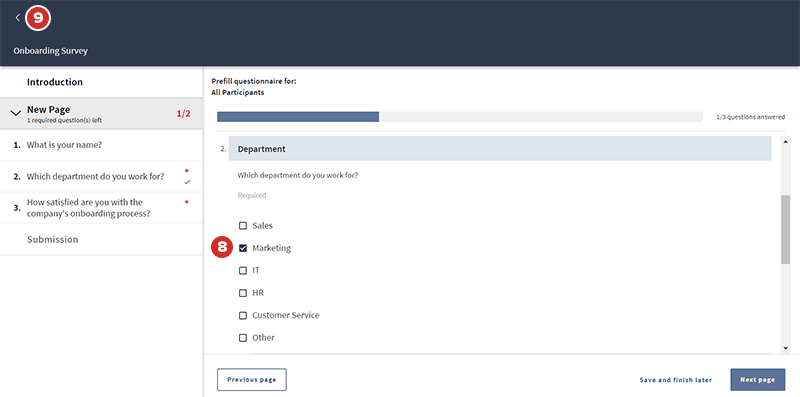Screen dimensions: 800x397
Task: Click the red number 8 marker
Action: [222, 247]
